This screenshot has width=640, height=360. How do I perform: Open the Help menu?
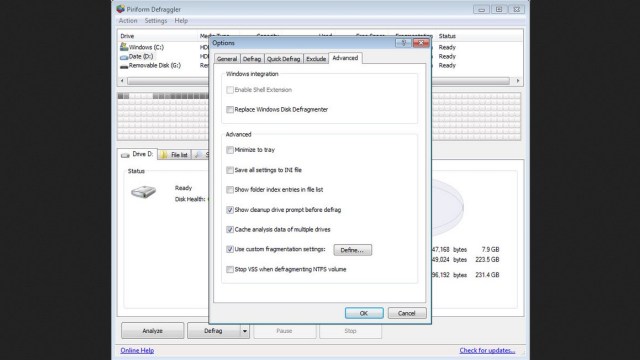tap(181, 20)
